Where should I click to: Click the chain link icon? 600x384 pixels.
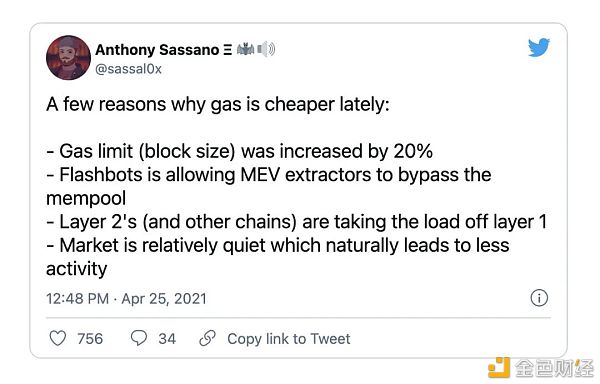tap(208, 338)
